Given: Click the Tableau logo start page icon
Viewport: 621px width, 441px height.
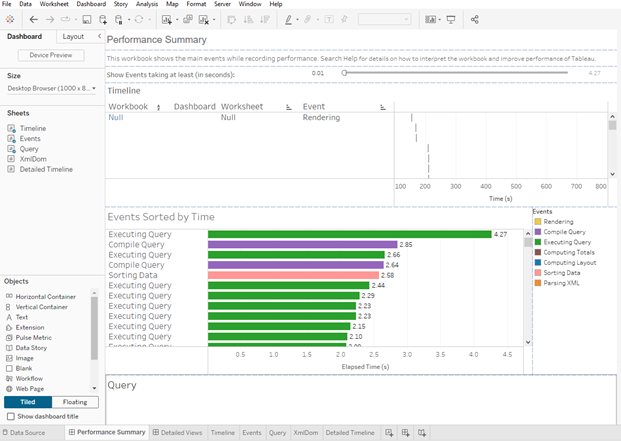Looking at the screenshot, I should (11, 19).
